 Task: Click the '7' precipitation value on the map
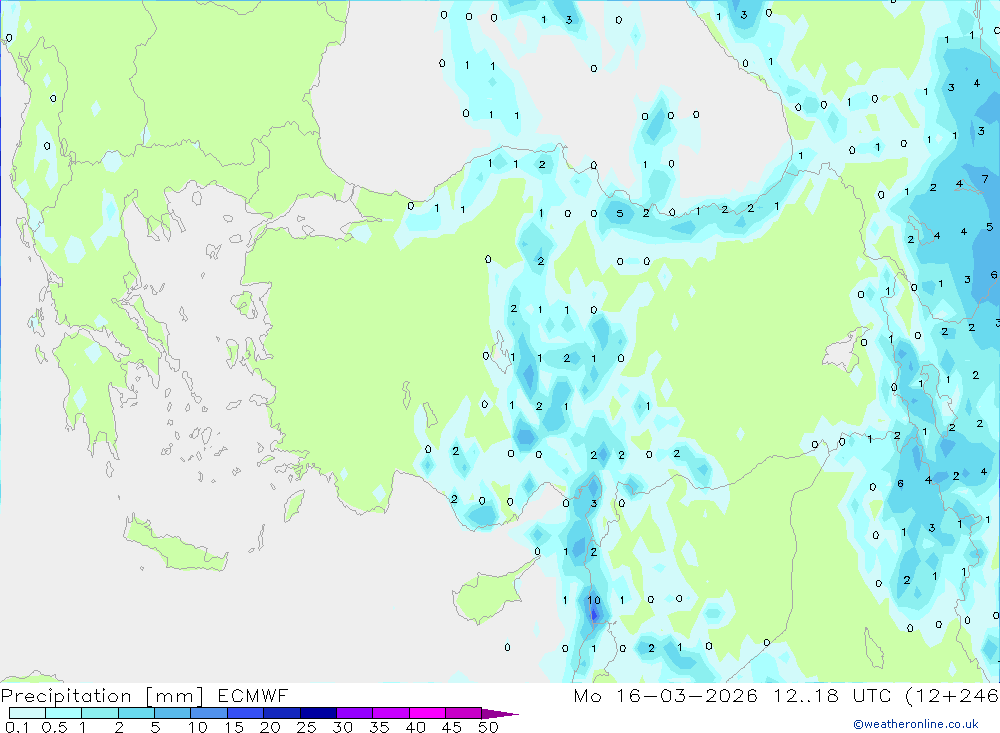985,179
